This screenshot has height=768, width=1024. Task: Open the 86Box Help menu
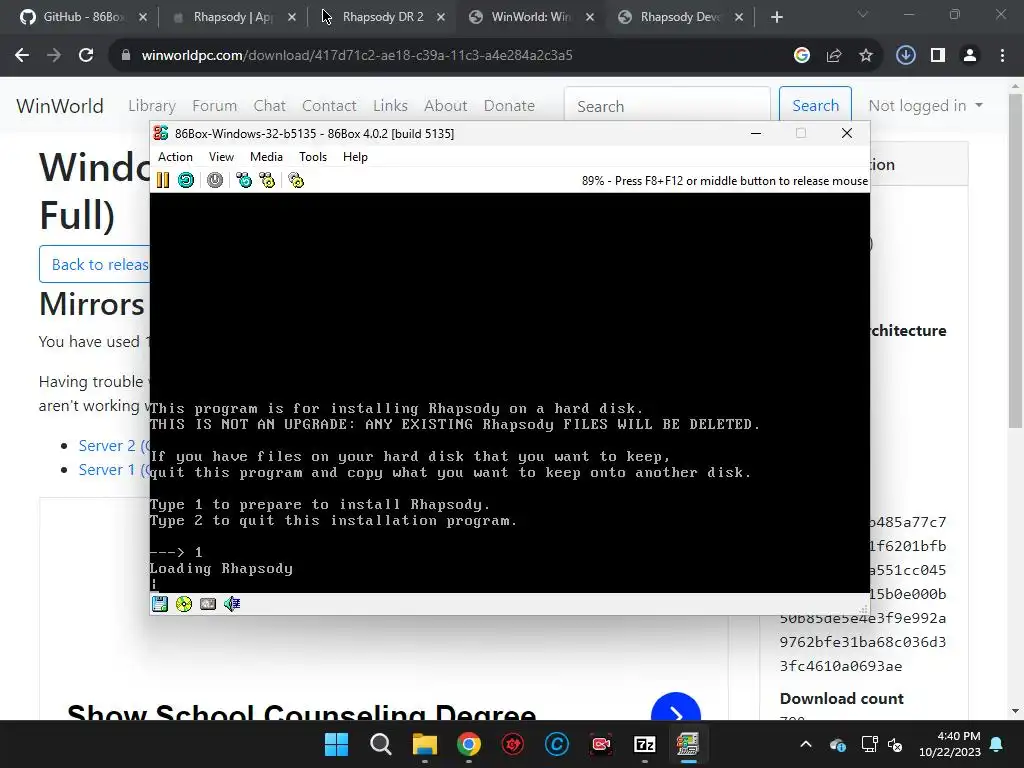point(355,157)
